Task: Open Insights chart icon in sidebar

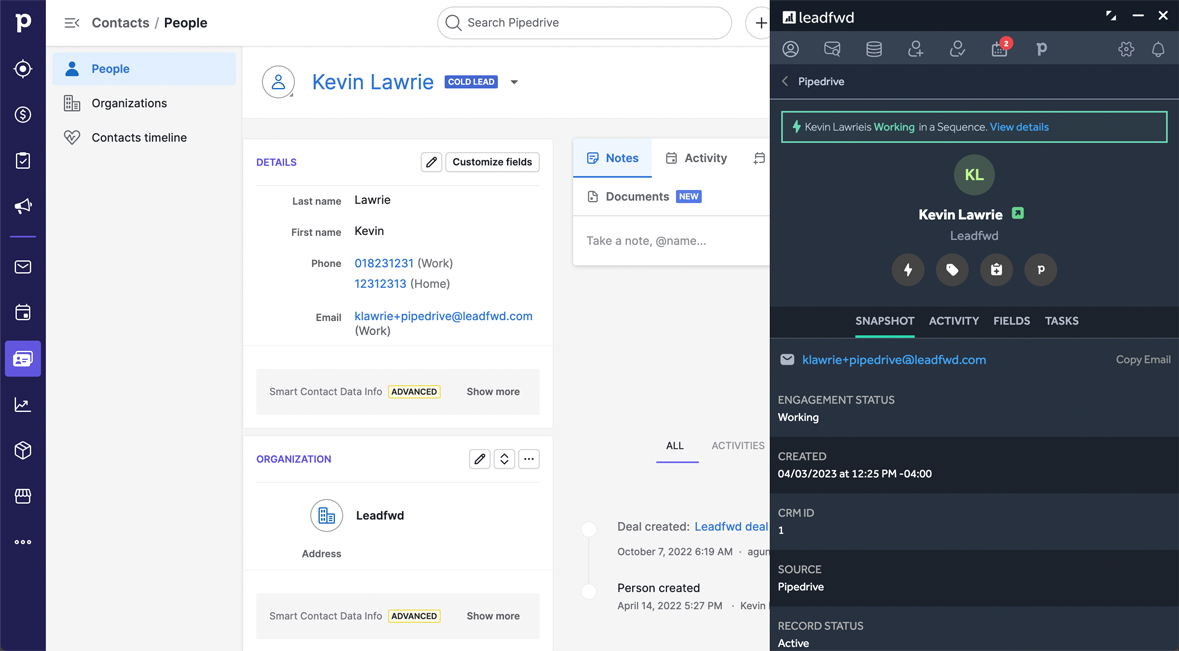Action: [23, 404]
